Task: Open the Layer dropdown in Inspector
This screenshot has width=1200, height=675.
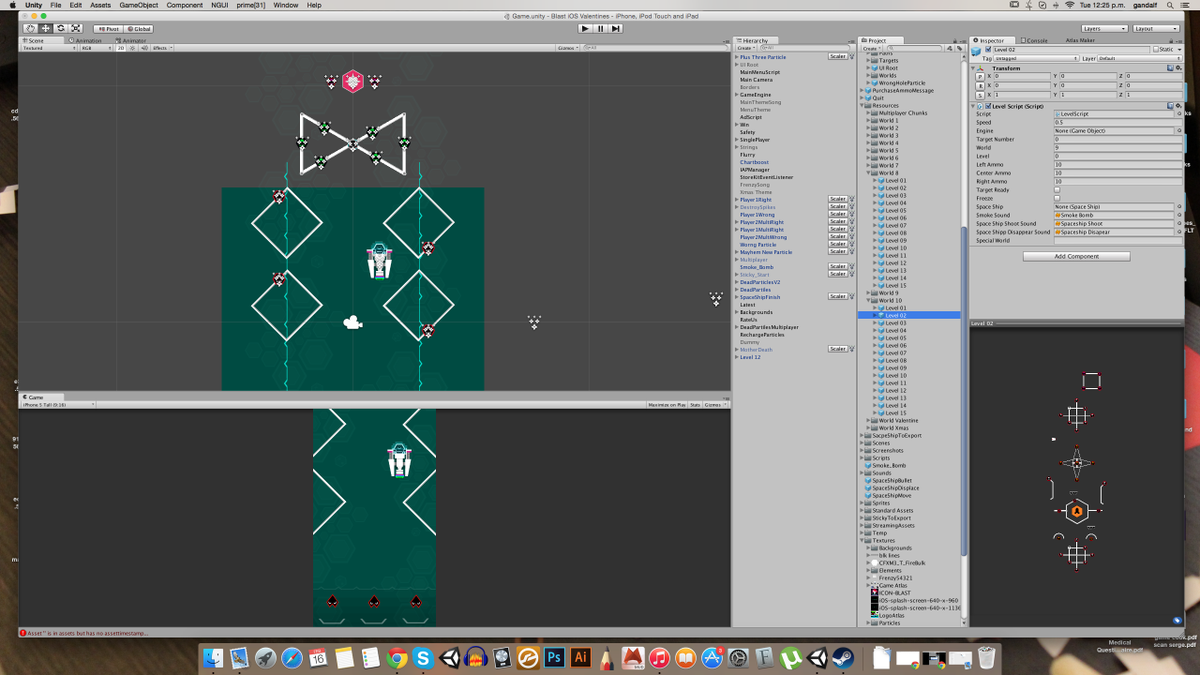Action: (x=1140, y=58)
